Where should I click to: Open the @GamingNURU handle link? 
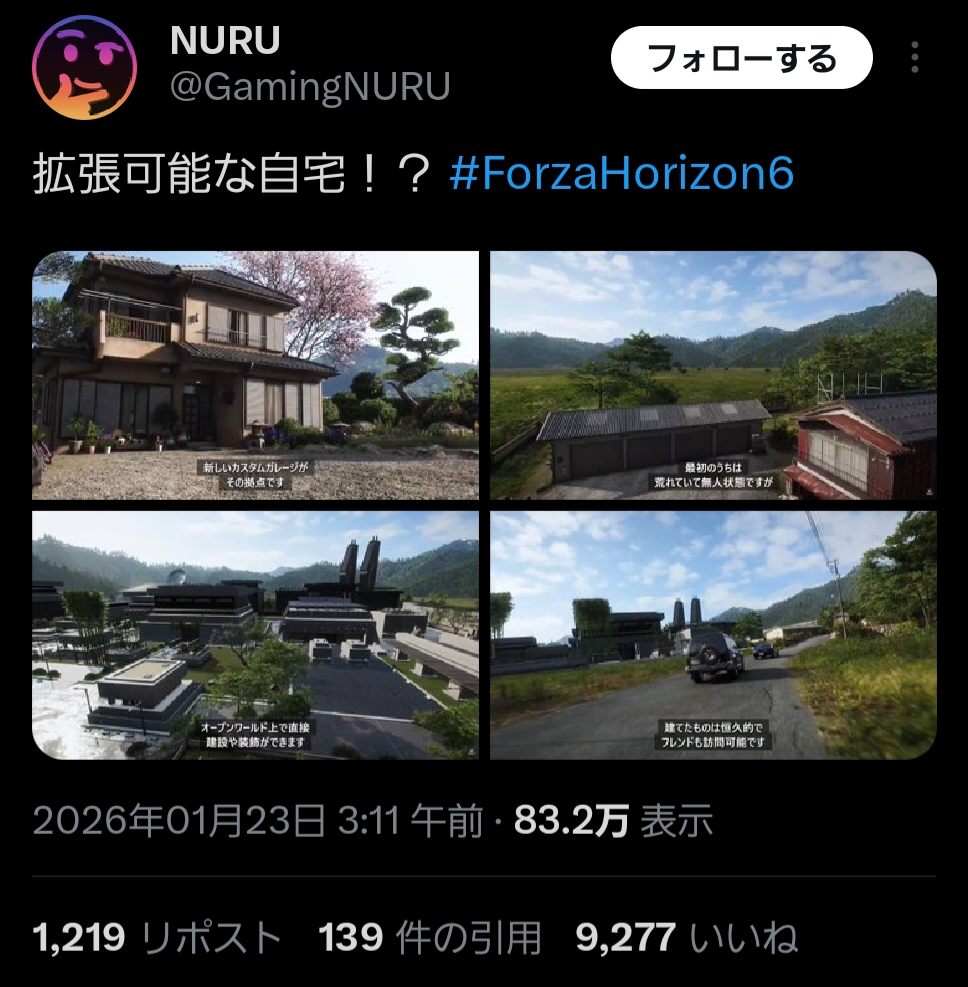[310, 86]
